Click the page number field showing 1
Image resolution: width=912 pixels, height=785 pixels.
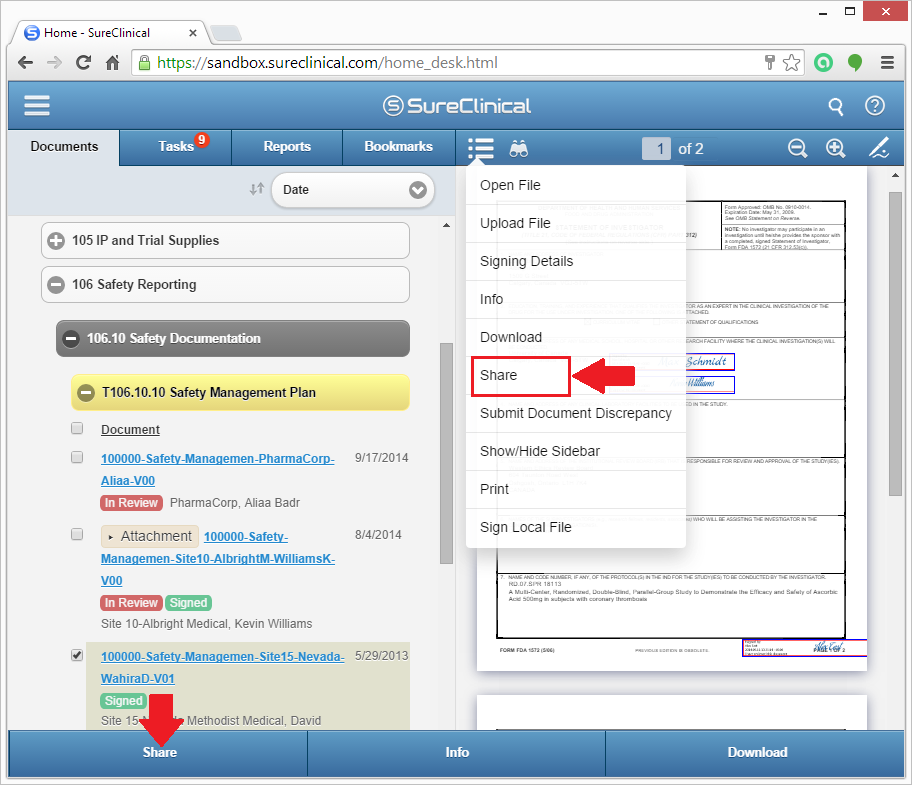click(657, 149)
